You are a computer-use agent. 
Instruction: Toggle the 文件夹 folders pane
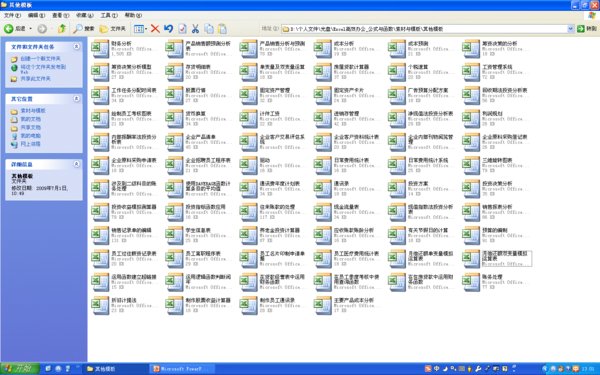click(112, 29)
